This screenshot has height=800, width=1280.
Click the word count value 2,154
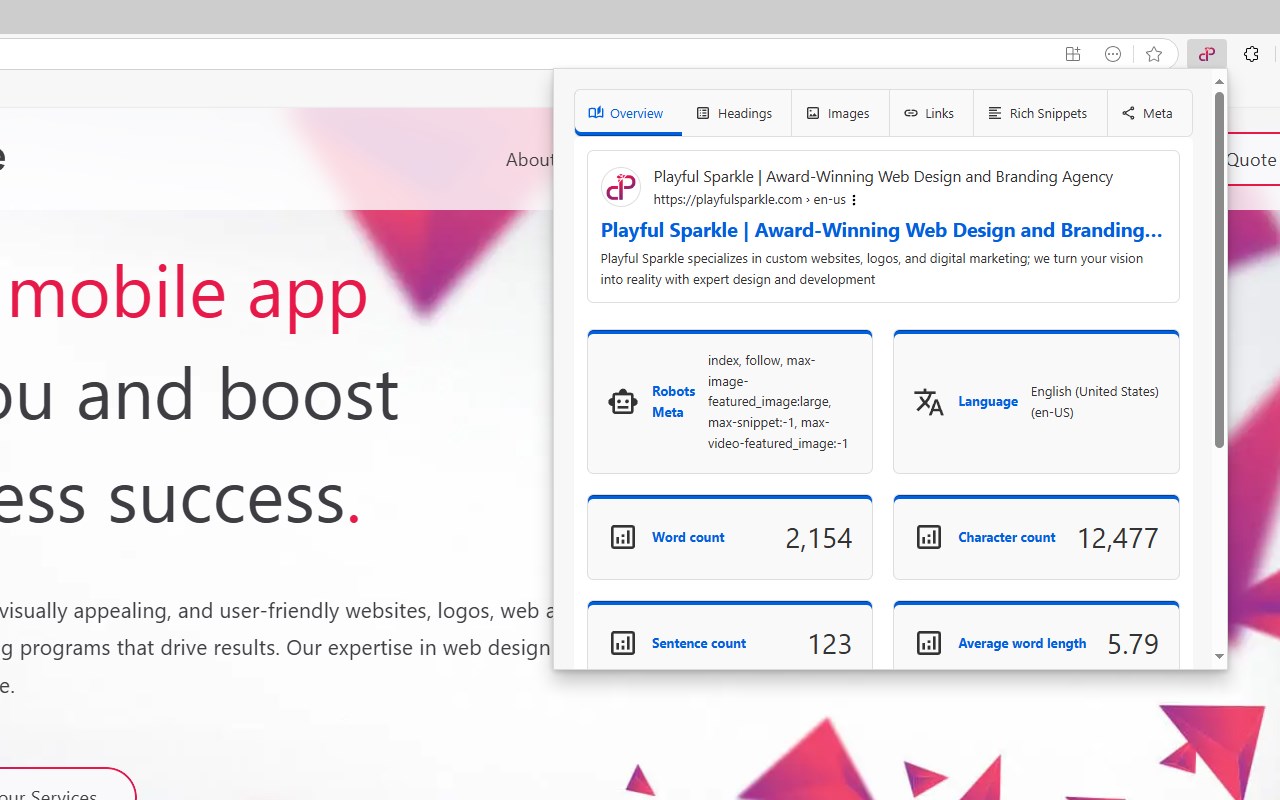pyautogui.click(x=819, y=538)
